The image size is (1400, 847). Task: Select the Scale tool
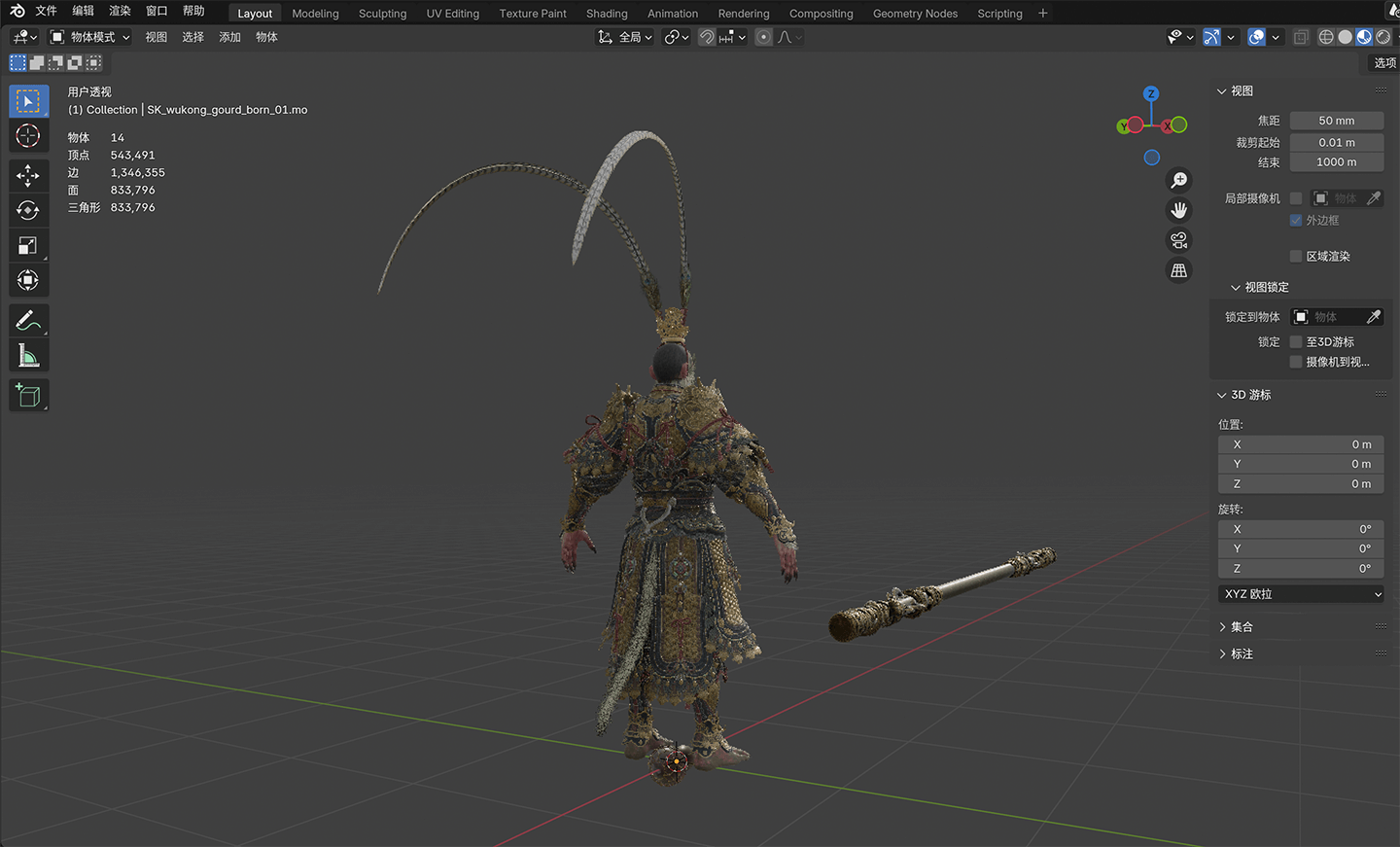[28, 246]
